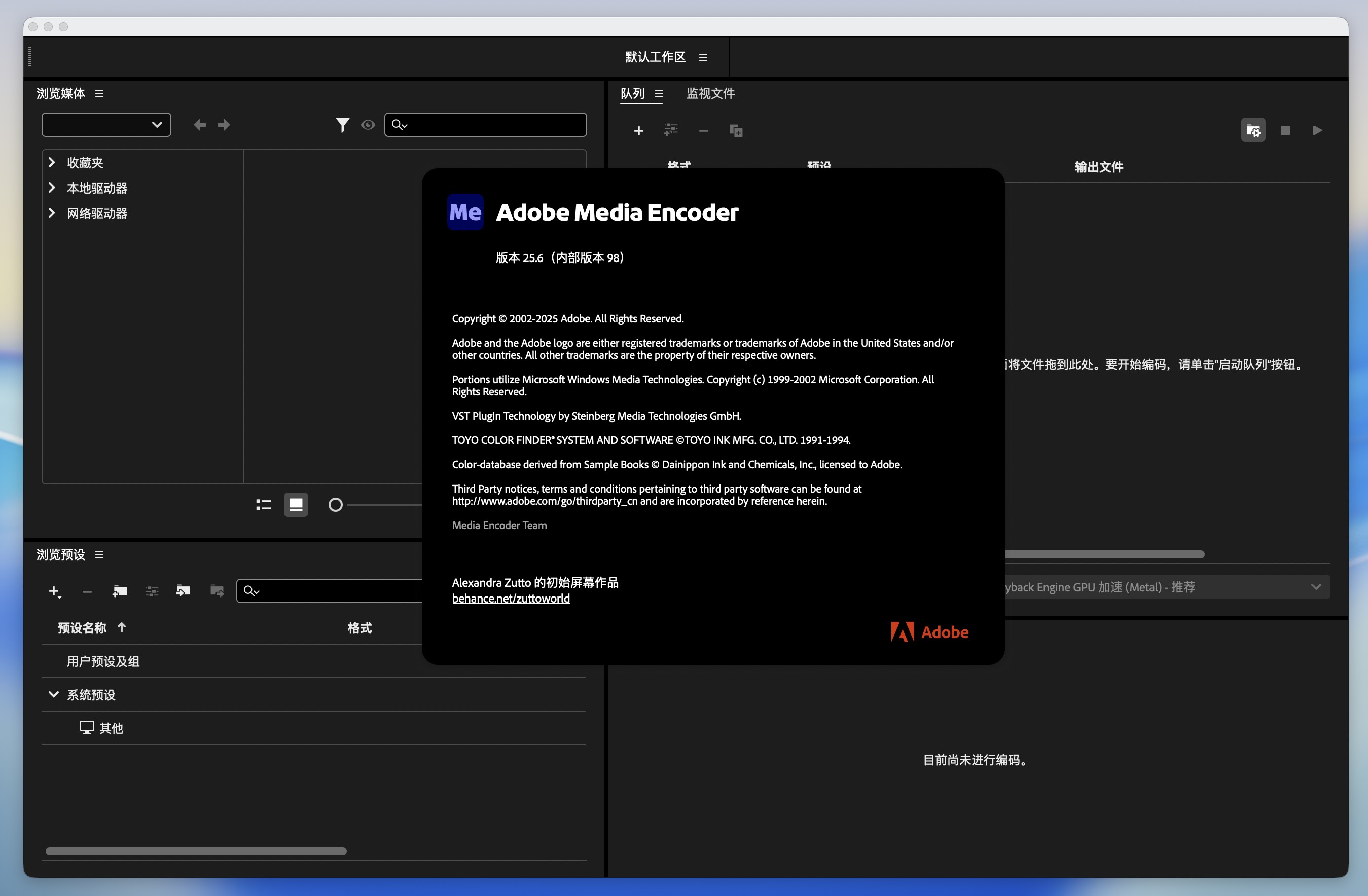Add a source to the encoding queue
The height and width of the screenshot is (896, 1368).
pyautogui.click(x=639, y=130)
